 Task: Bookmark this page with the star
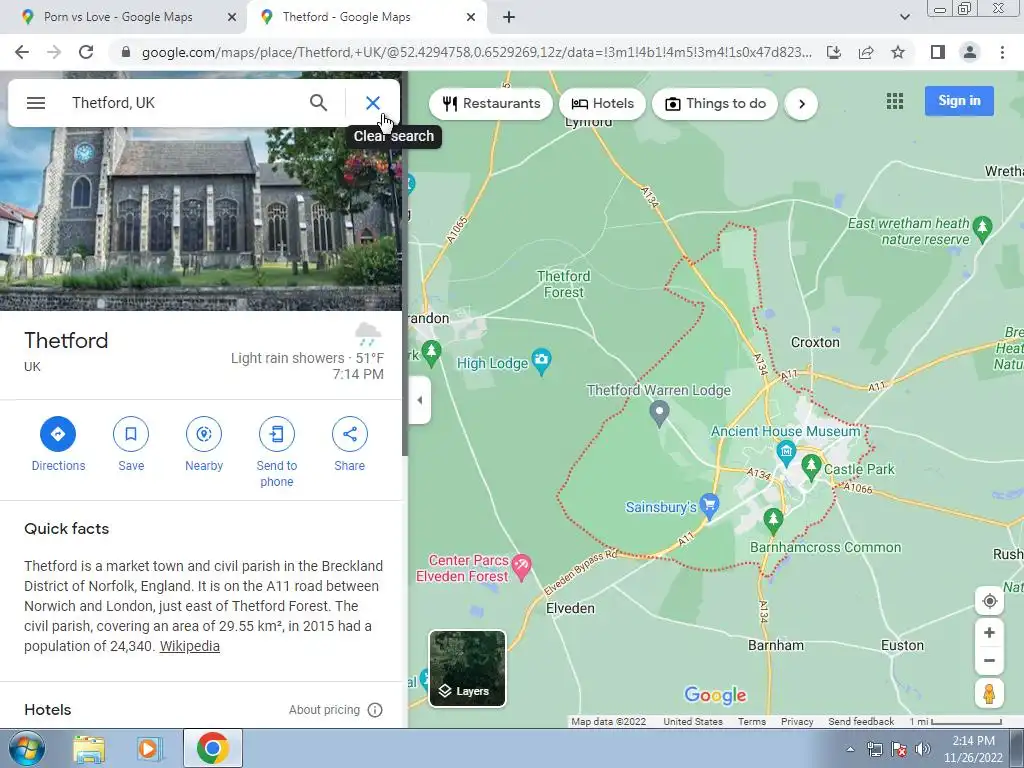coord(898,52)
